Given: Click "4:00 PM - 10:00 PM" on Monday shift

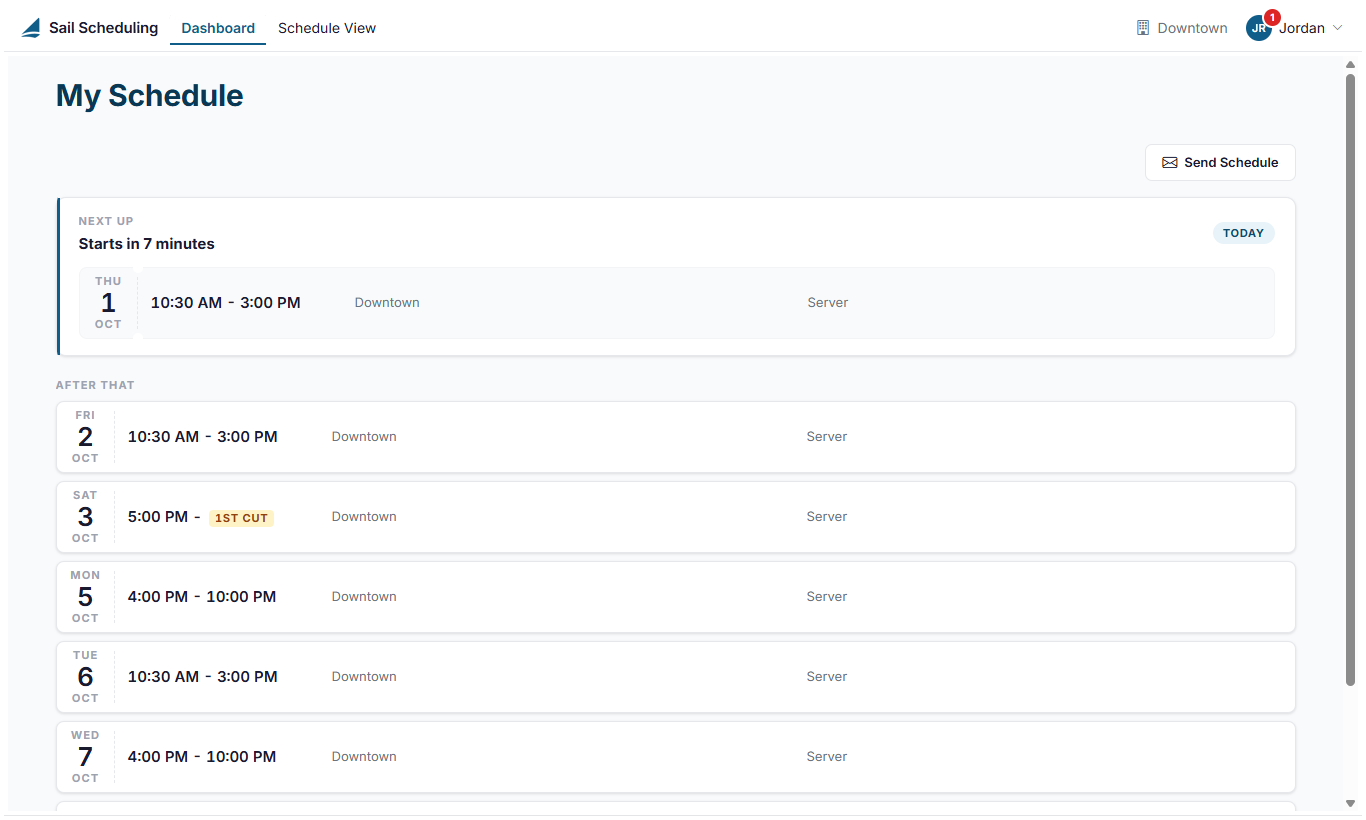Looking at the screenshot, I should [202, 597].
